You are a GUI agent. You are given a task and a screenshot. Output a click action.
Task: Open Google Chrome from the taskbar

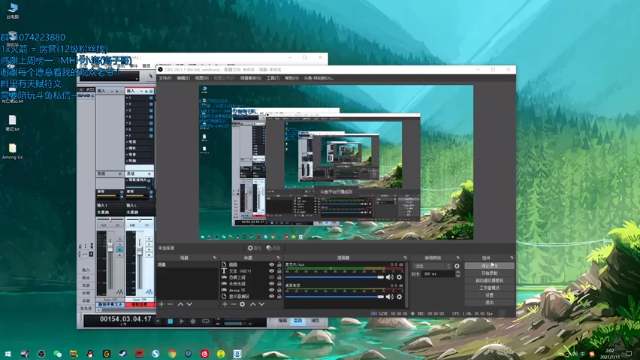click(x=172, y=354)
